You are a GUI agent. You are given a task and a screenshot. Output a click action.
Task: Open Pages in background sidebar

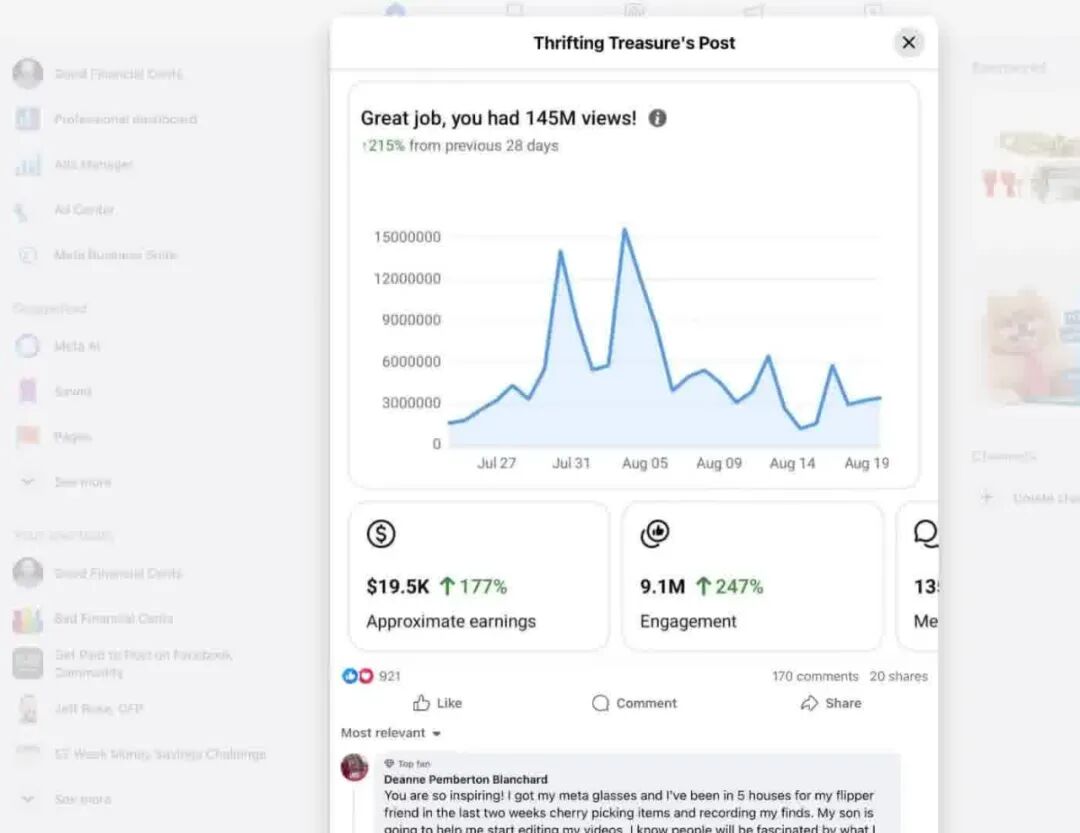pyautogui.click(x=72, y=437)
